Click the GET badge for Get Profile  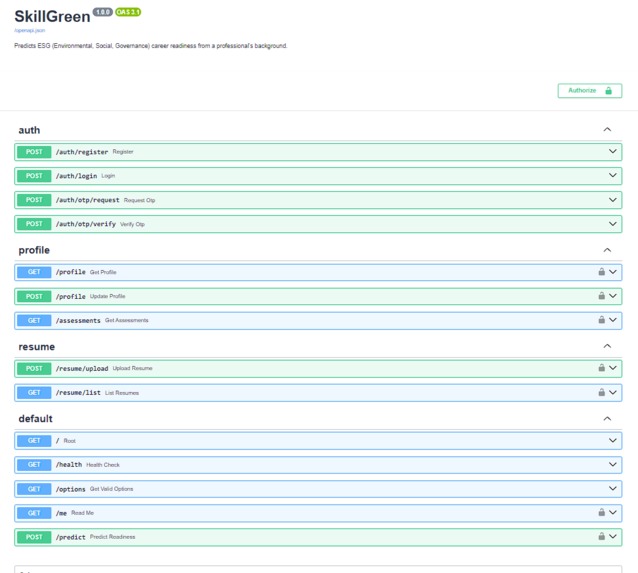34,272
